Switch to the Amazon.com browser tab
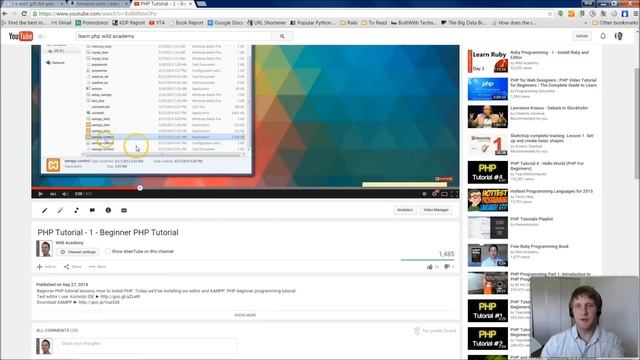The image size is (640, 360). pyautogui.click(x=100, y=4)
